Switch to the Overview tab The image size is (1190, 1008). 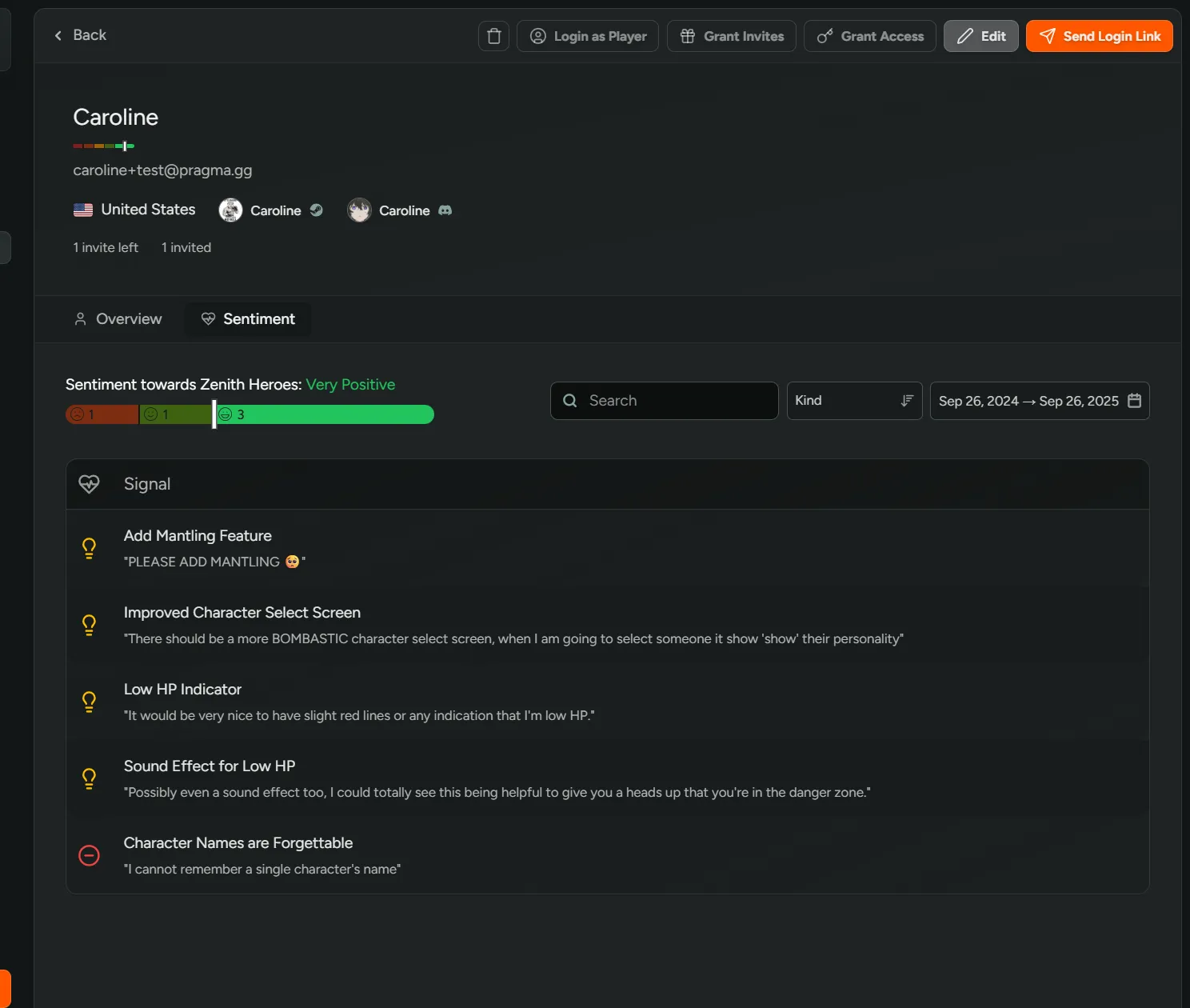tap(117, 318)
